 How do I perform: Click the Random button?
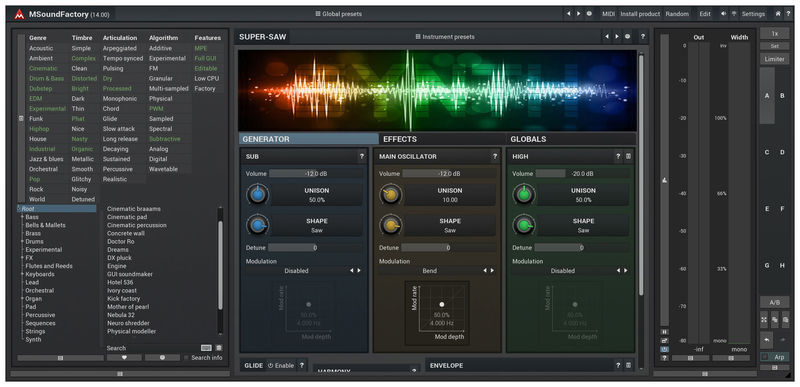pos(677,14)
